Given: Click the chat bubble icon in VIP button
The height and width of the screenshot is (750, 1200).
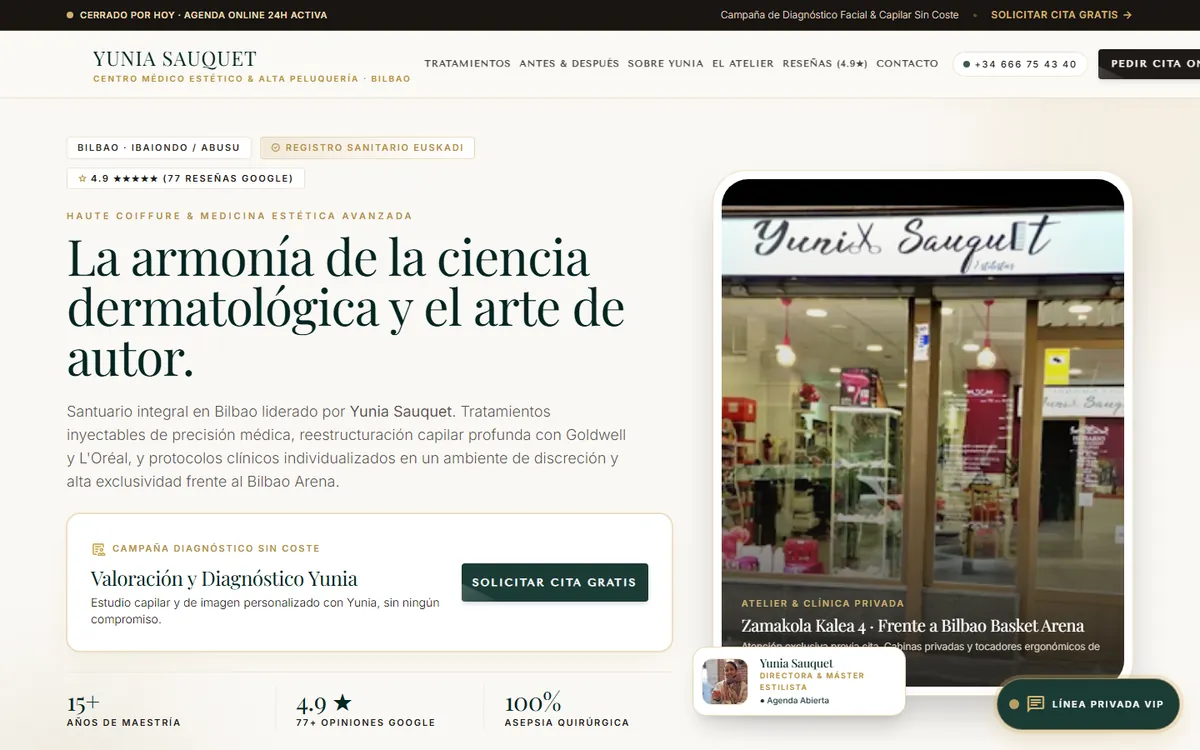Looking at the screenshot, I should coord(1036,704).
